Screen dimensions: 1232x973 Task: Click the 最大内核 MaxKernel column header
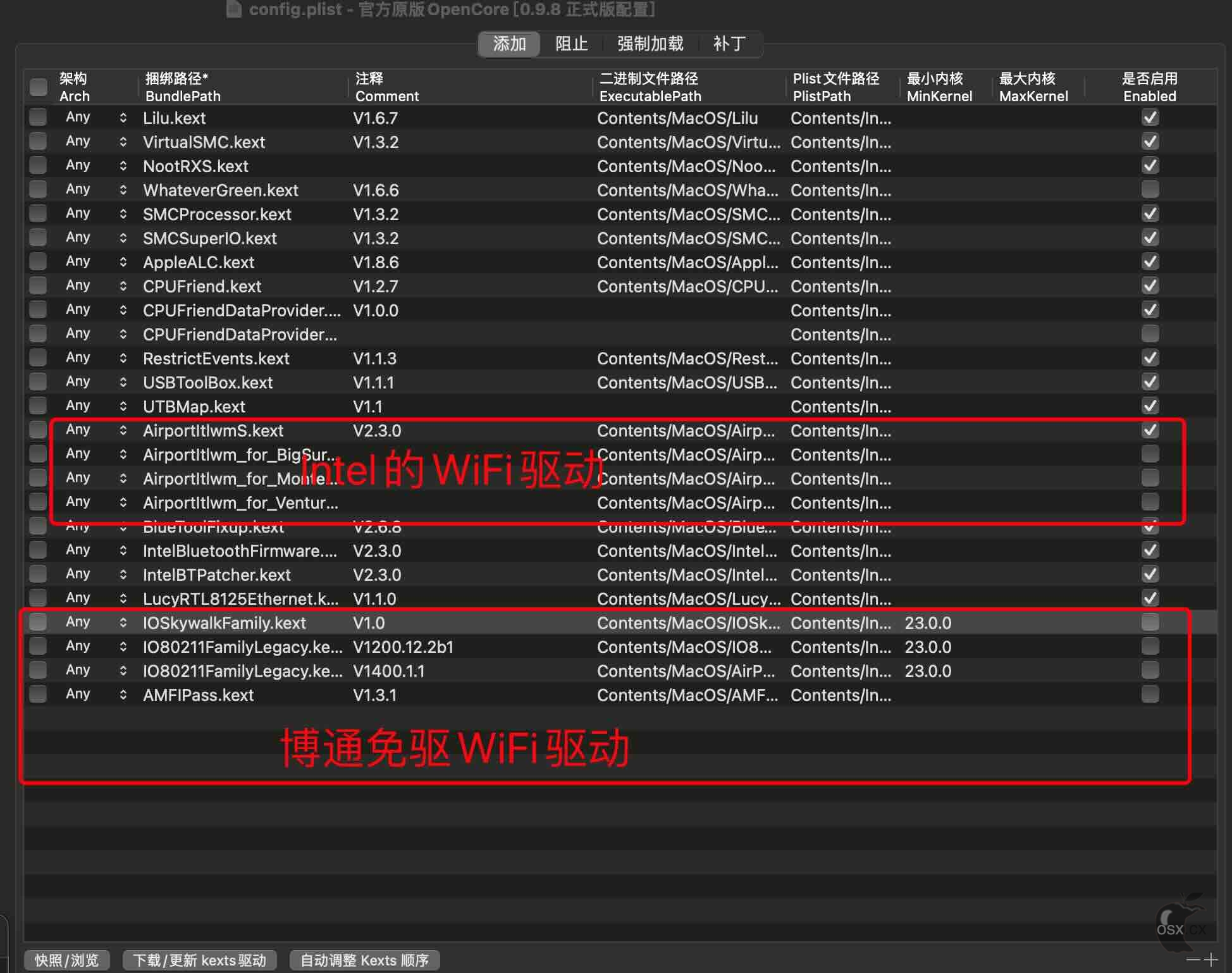(1038, 87)
